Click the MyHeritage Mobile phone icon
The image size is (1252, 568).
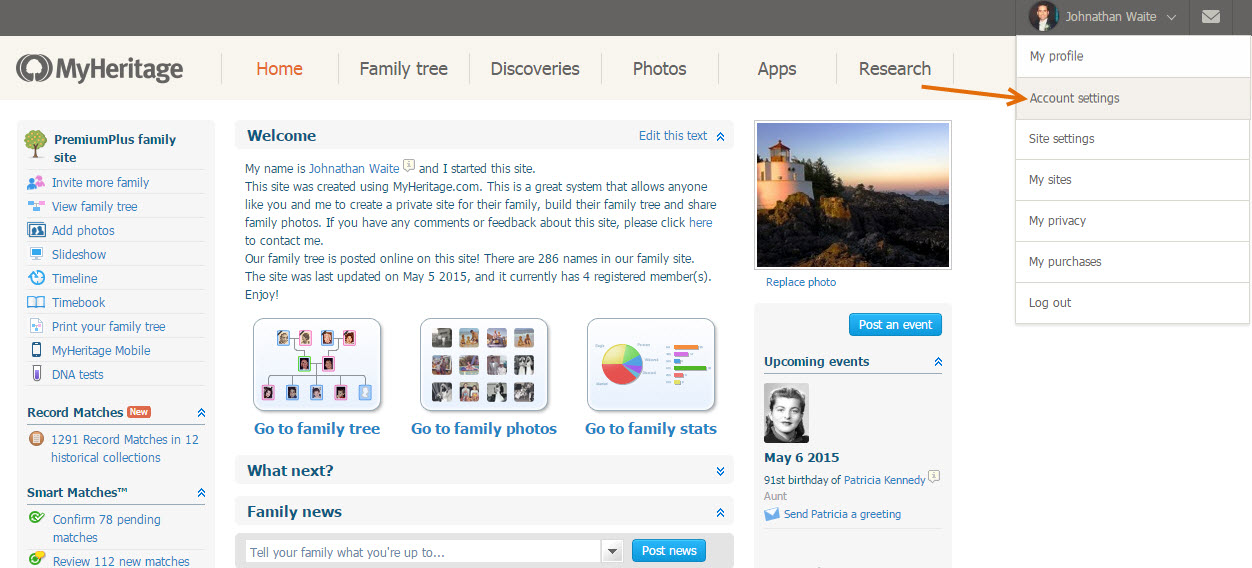(x=36, y=350)
